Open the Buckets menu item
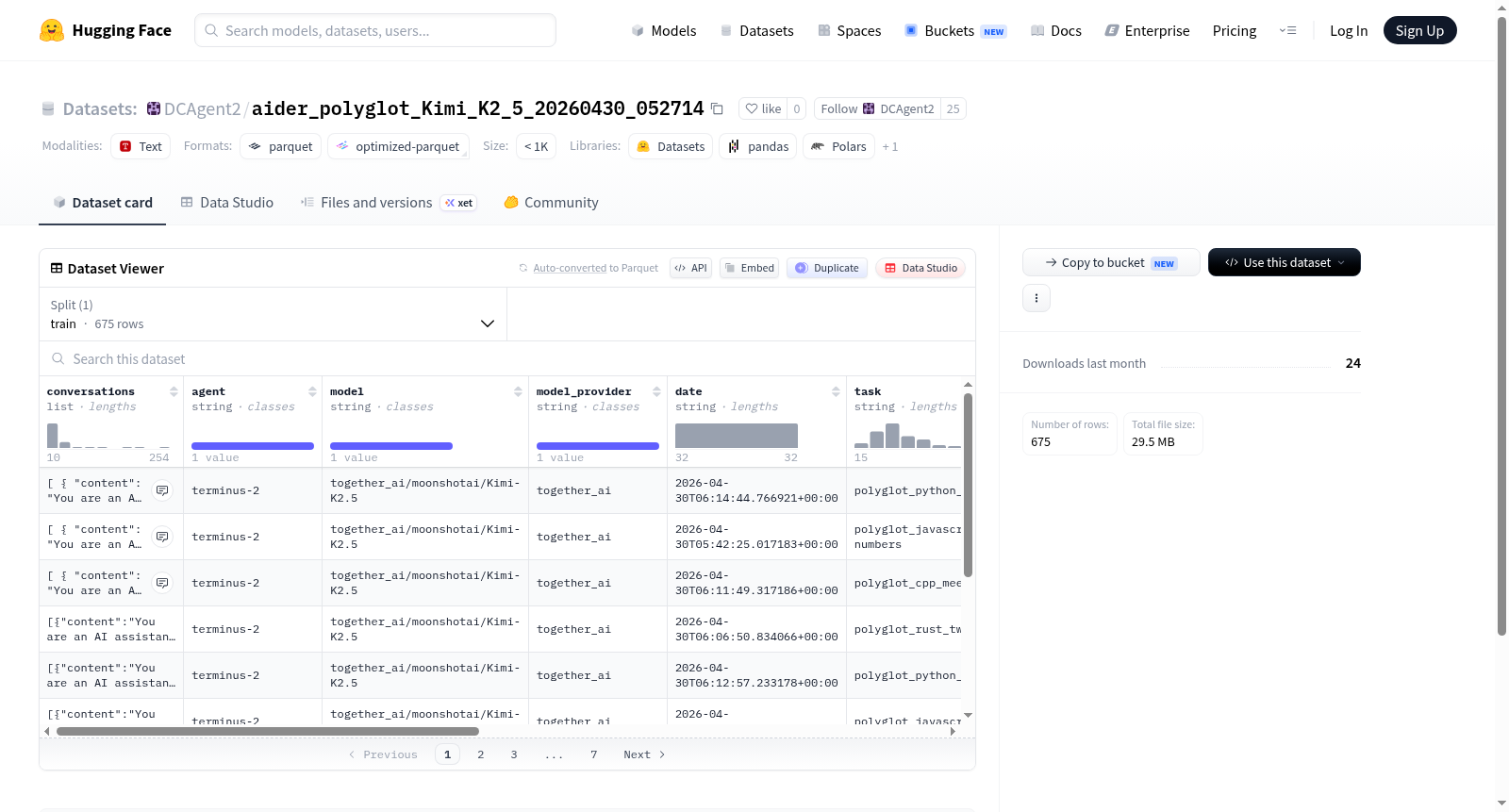 (x=955, y=30)
